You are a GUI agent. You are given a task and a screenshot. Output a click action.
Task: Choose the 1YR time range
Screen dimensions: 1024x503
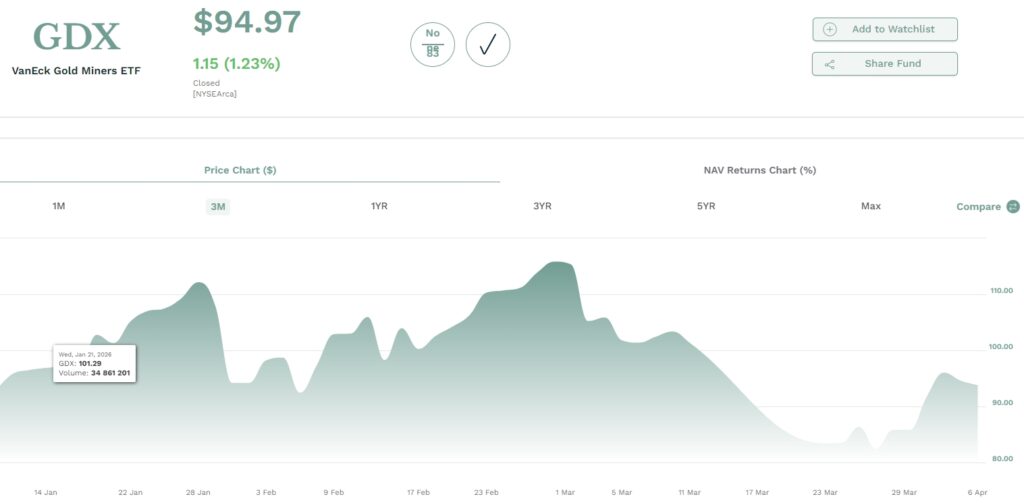pos(379,206)
